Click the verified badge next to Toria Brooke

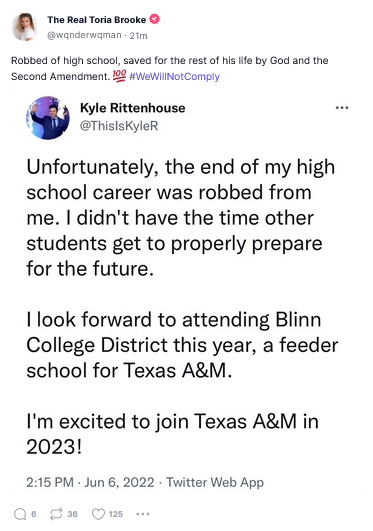pos(154,19)
